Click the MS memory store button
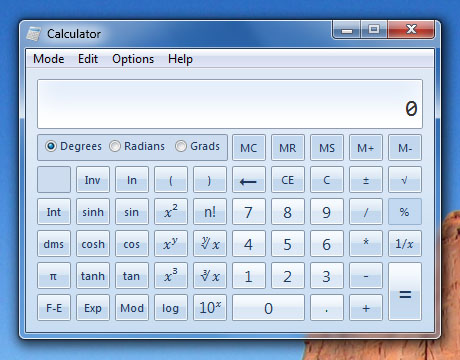This screenshot has width=460, height=360. tap(327, 148)
